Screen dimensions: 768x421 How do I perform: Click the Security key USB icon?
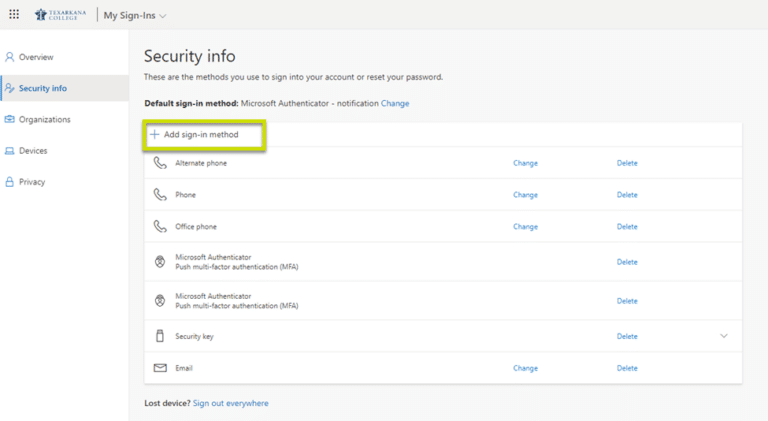[160, 337]
